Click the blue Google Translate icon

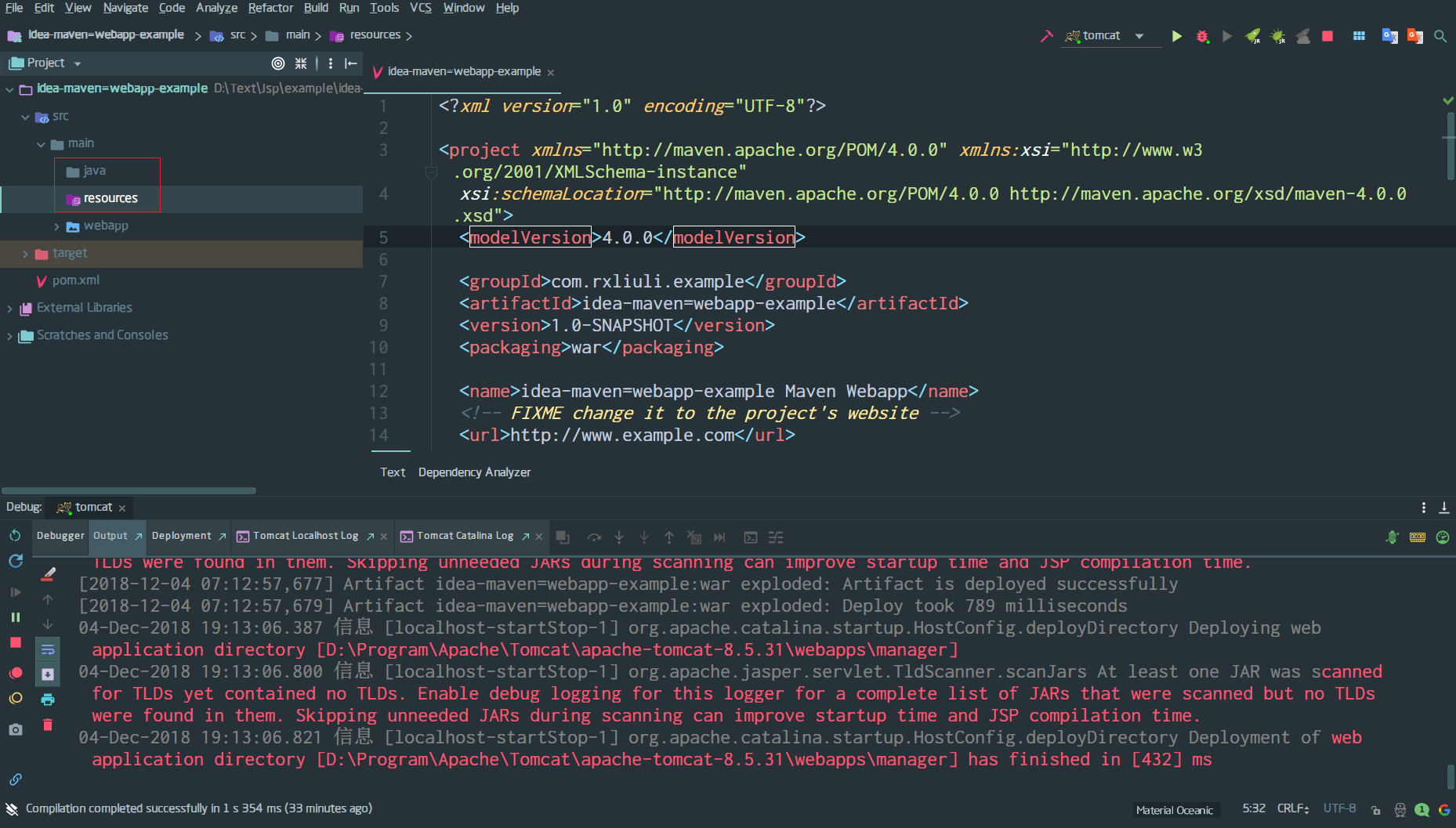[x=1389, y=36]
